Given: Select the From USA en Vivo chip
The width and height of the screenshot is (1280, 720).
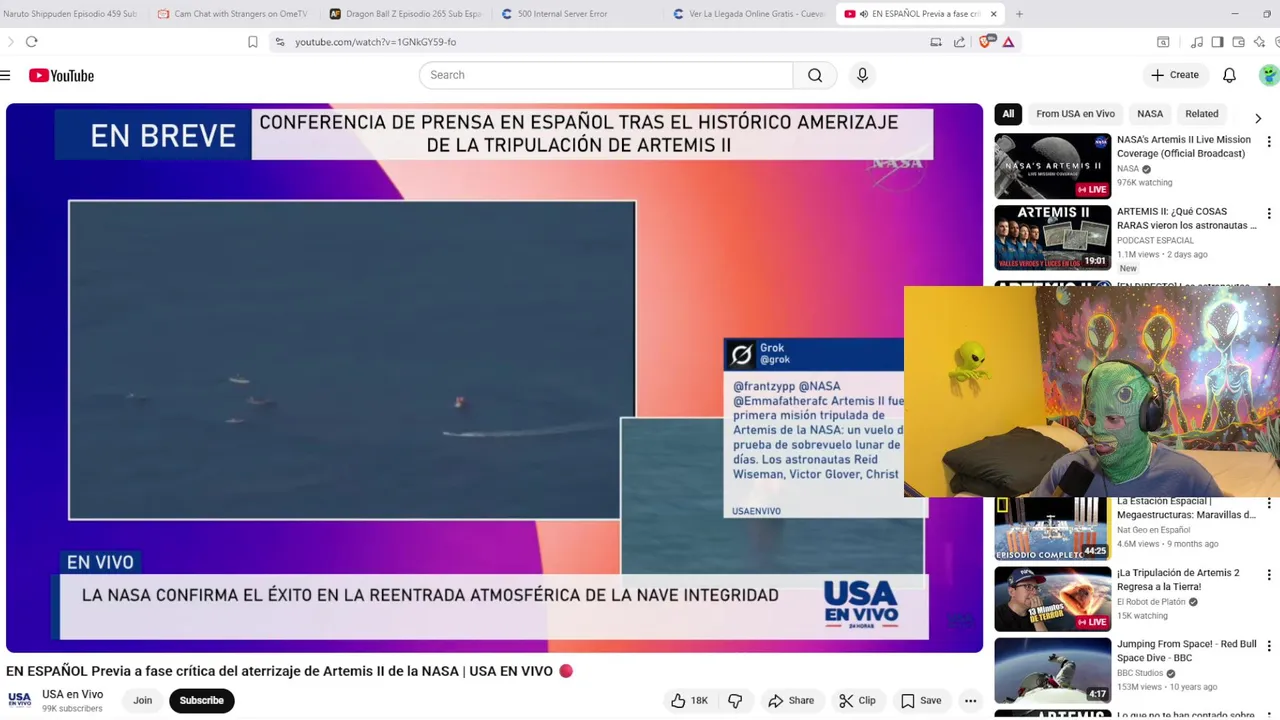Looking at the screenshot, I should [1075, 114].
